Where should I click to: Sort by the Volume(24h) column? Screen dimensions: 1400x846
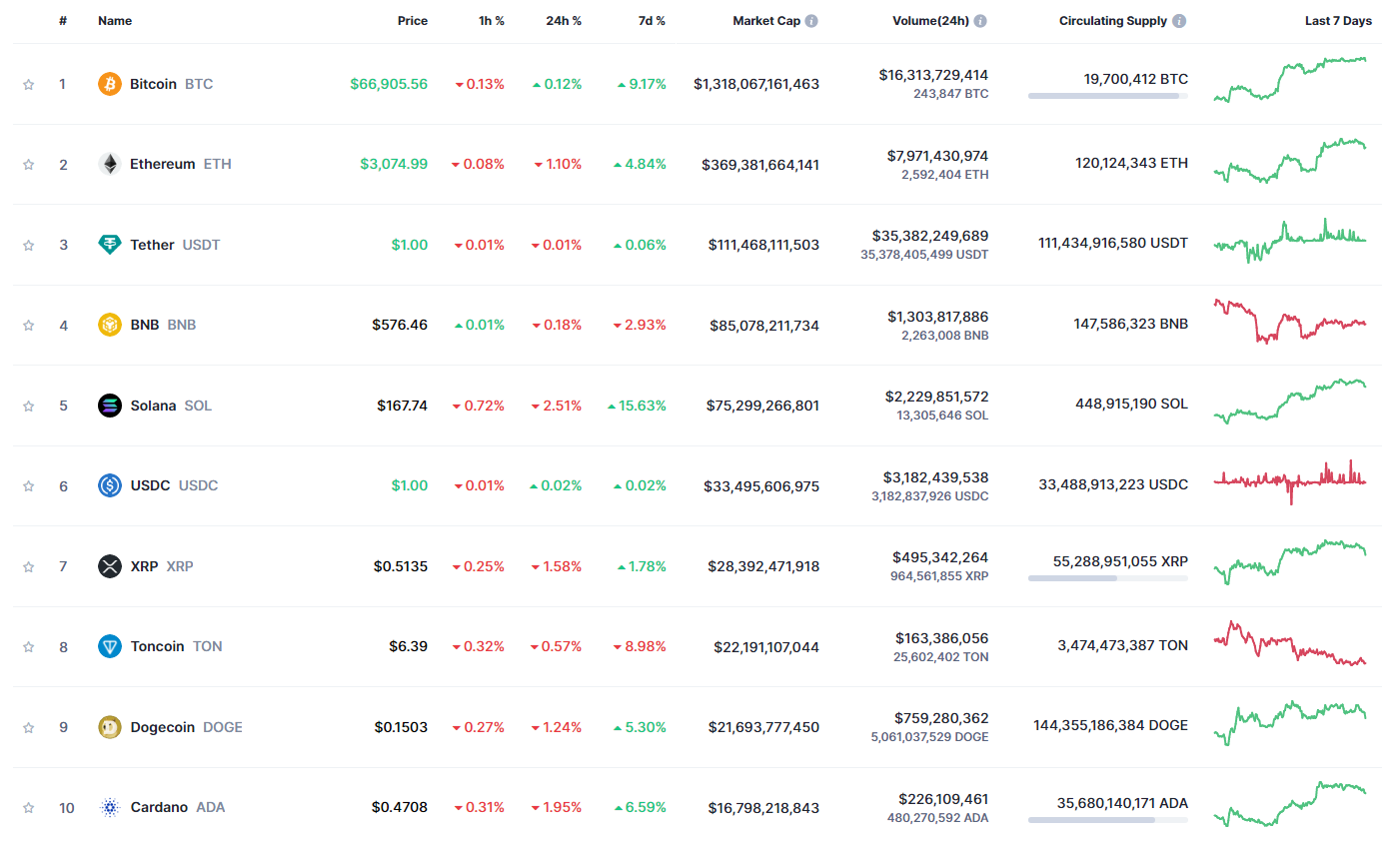(930, 21)
